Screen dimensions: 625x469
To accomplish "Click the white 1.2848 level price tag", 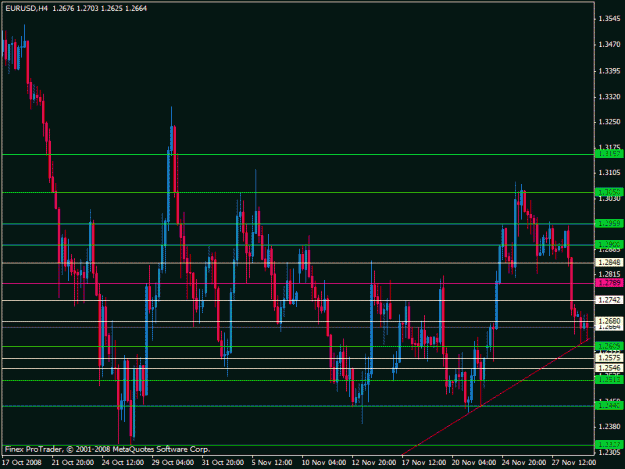I will click(x=609, y=262).
